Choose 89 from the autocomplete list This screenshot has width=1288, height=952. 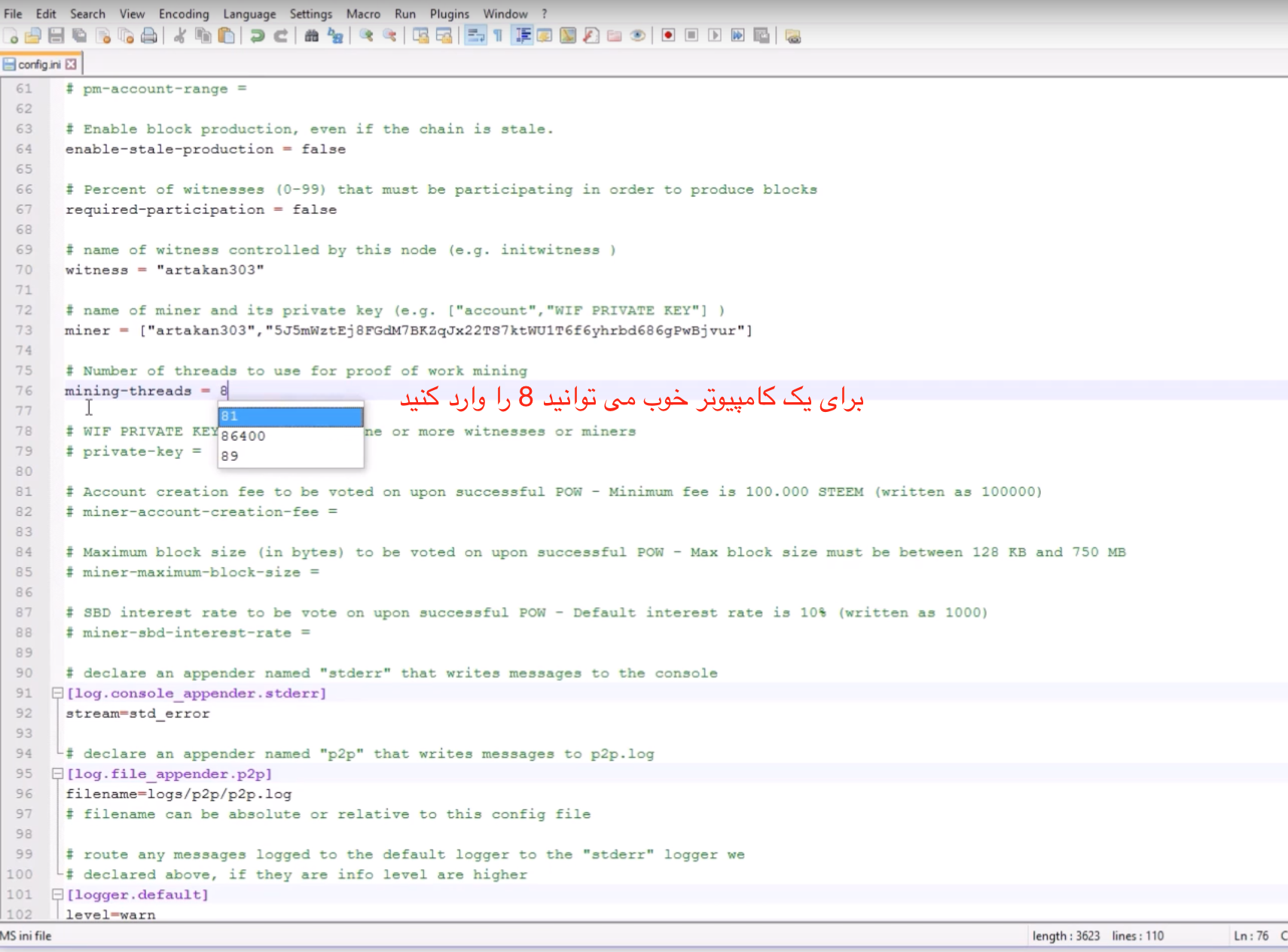(290, 456)
